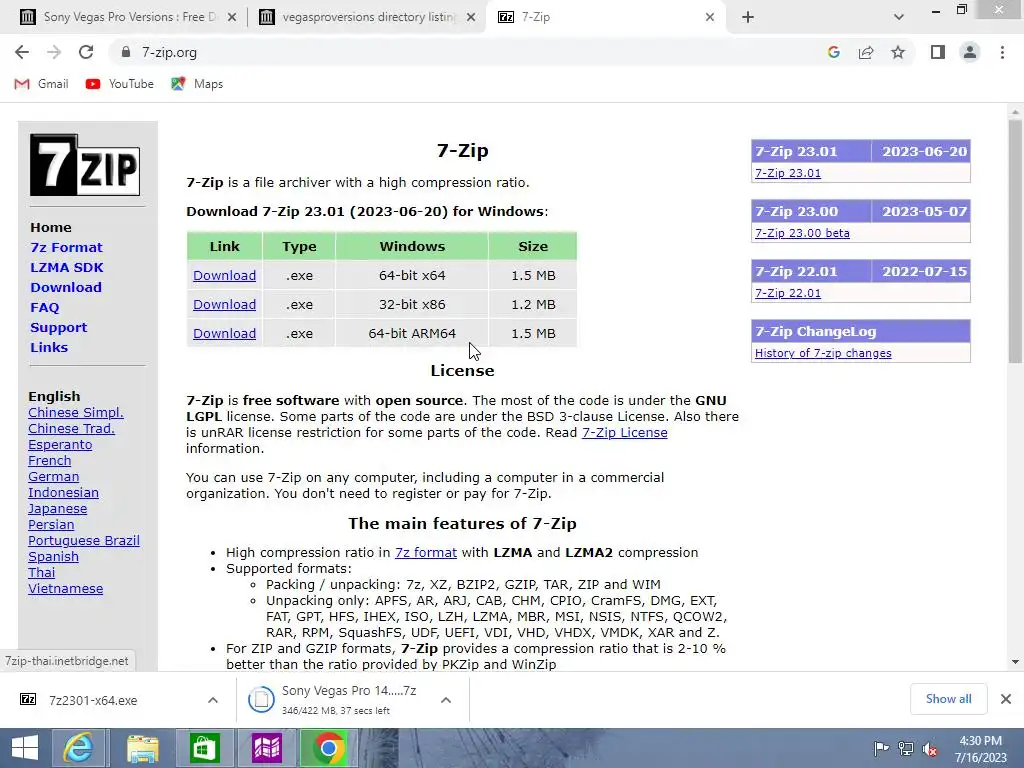The image size is (1024, 768).
Task: Expand options for 7z2301-x64.exe download
Action: click(x=212, y=700)
